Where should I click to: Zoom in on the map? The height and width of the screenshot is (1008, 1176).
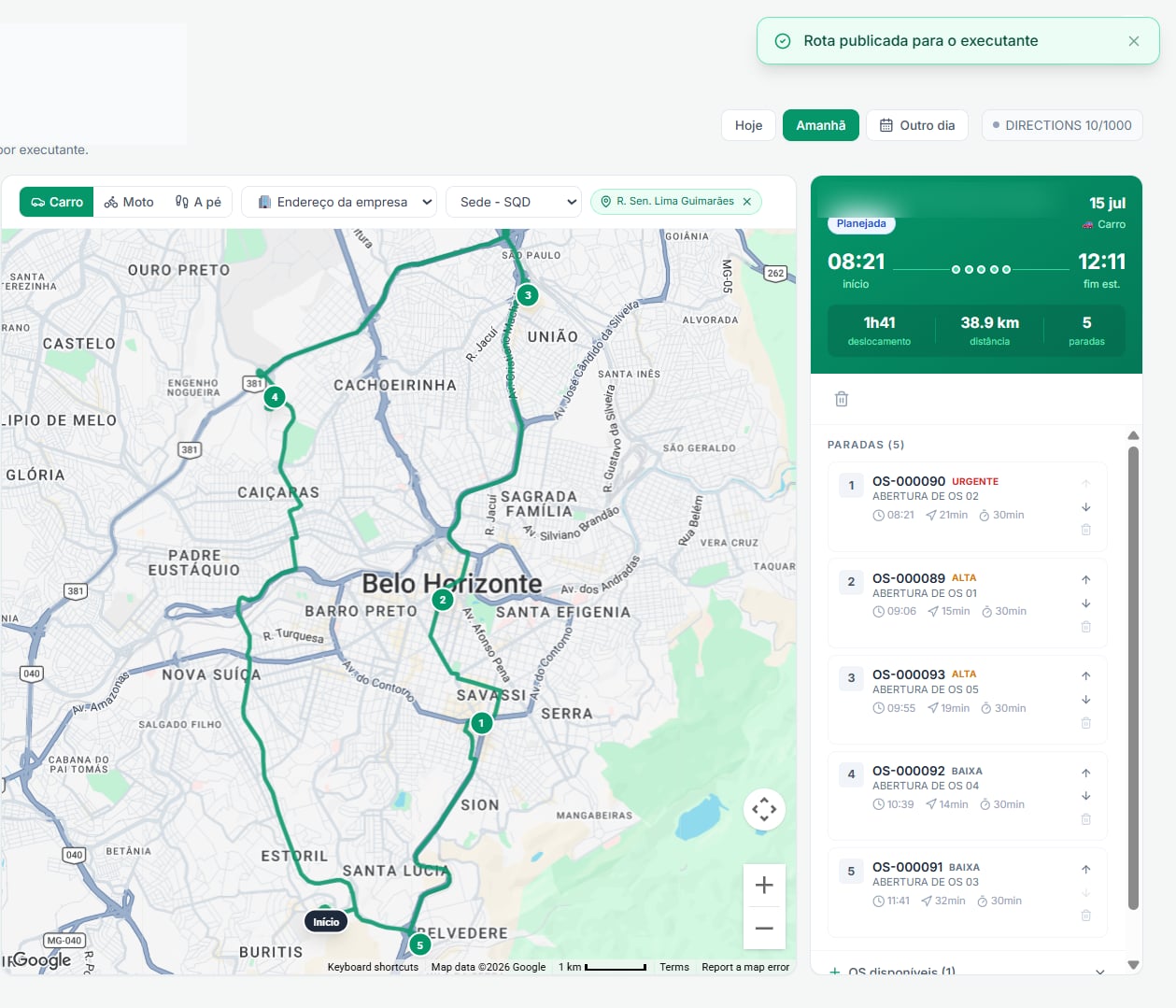[x=764, y=886]
